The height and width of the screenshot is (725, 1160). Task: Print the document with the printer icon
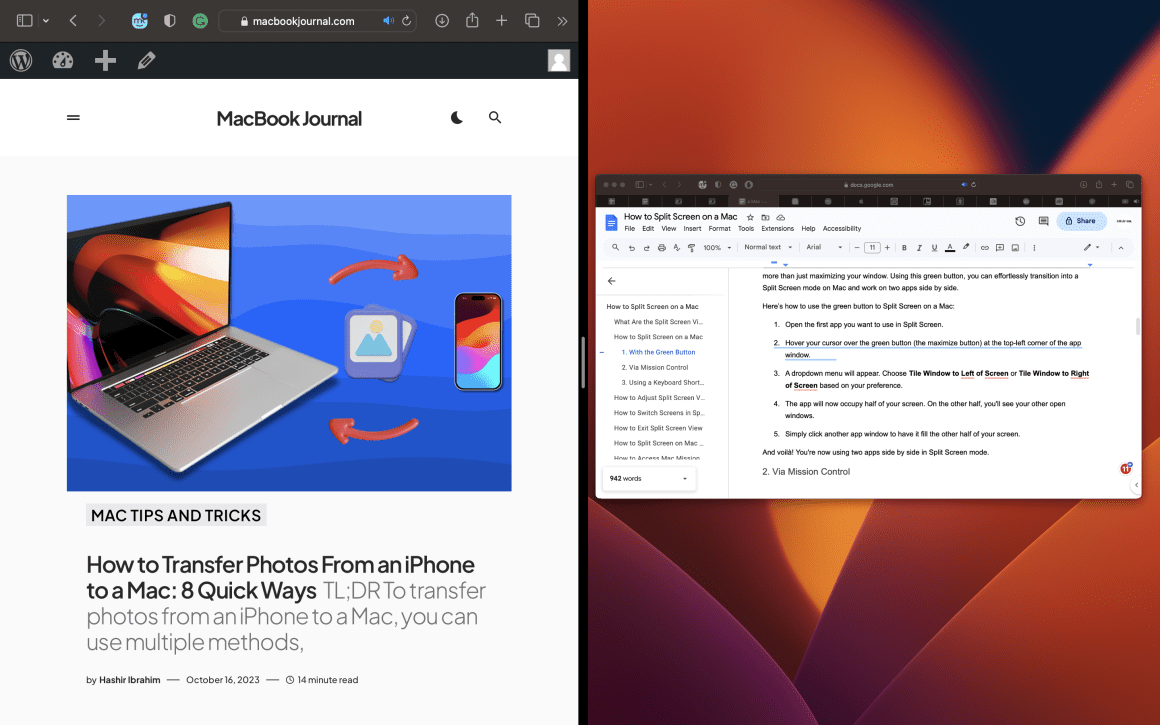click(660, 247)
